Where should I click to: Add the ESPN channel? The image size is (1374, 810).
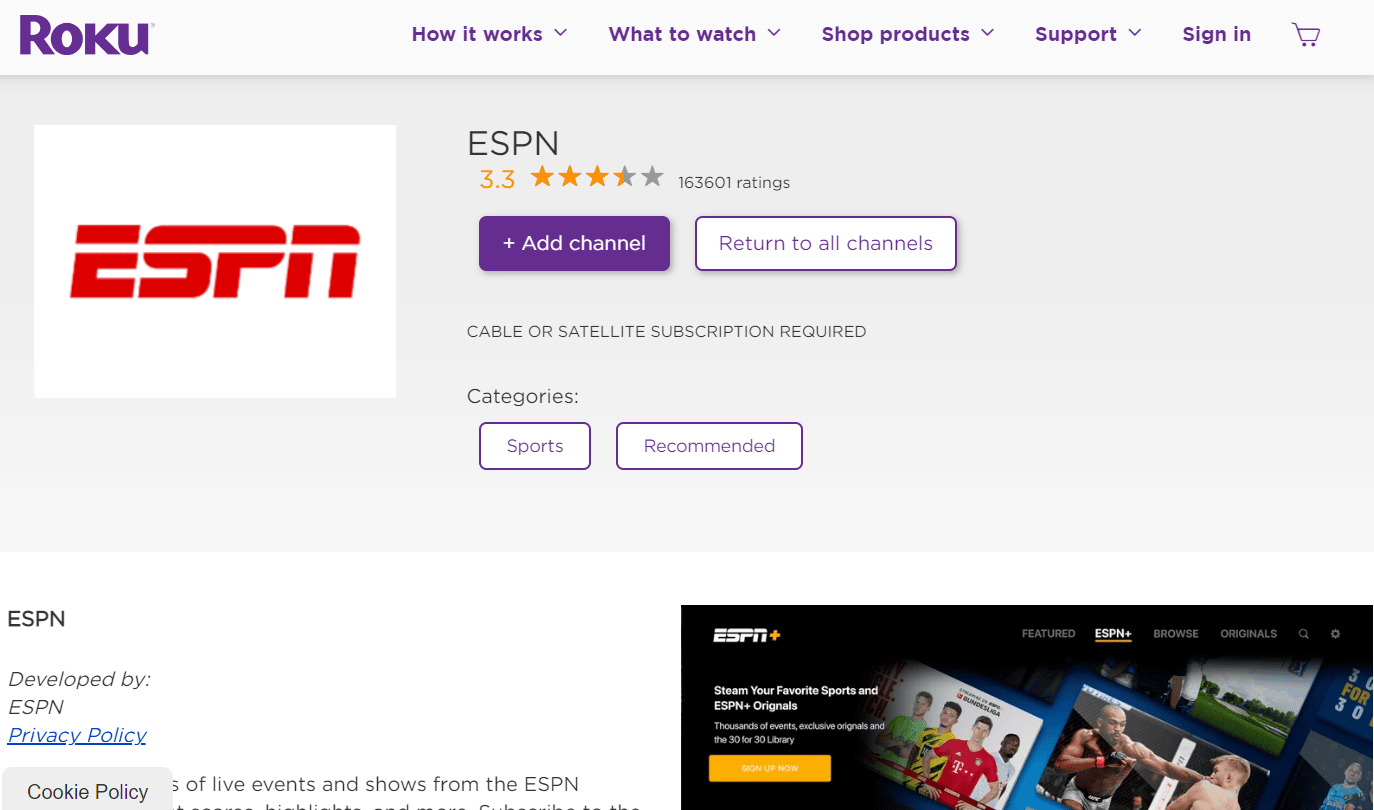click(574, 243)
